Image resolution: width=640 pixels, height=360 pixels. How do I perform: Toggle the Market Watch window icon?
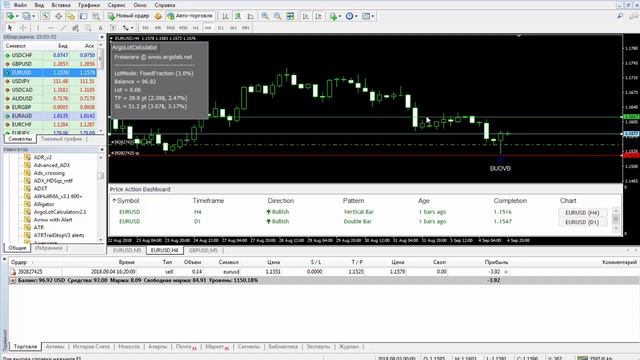pos(46,16)
